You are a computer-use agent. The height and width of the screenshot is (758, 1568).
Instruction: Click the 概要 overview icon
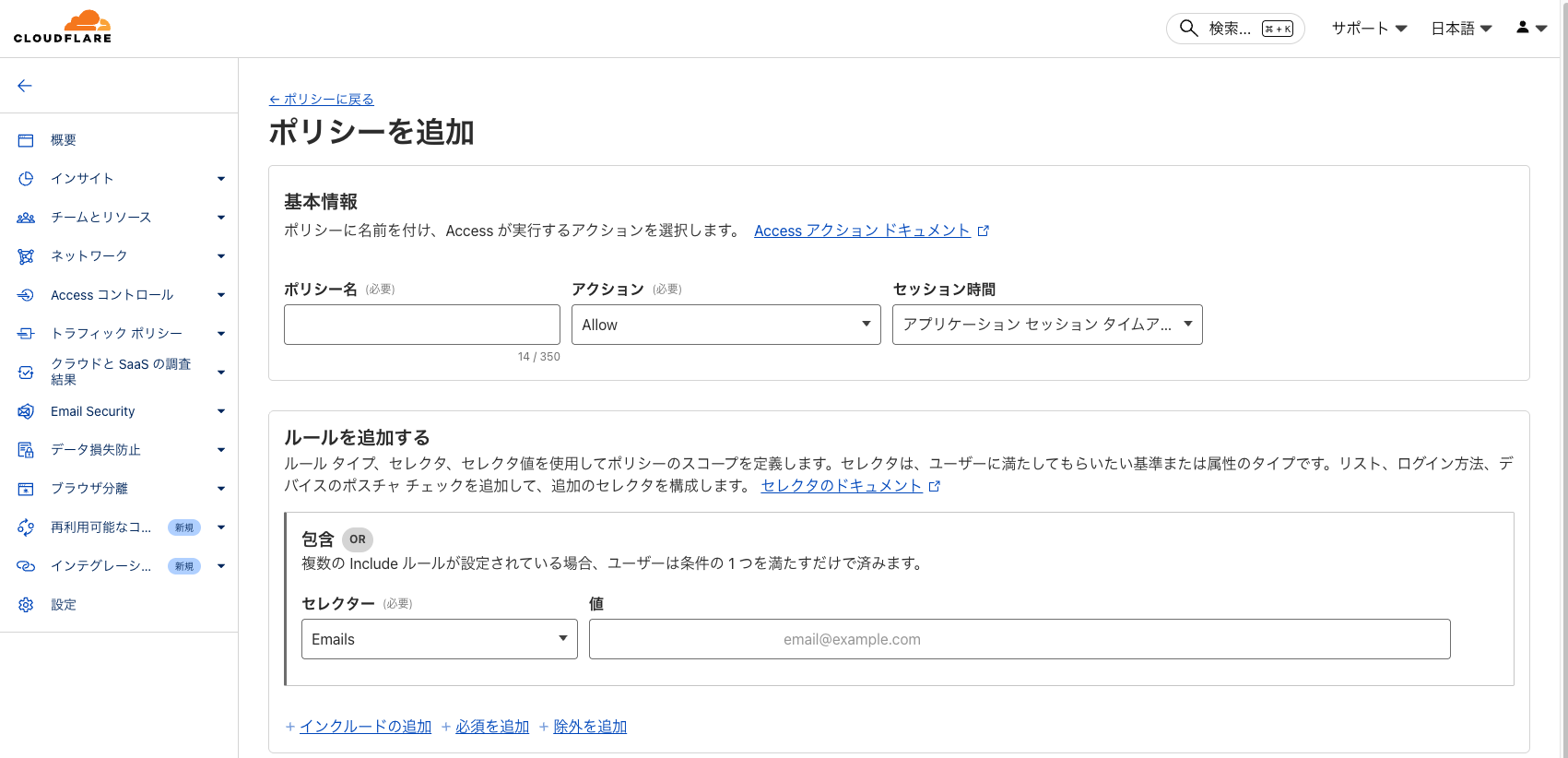(26, 140)
